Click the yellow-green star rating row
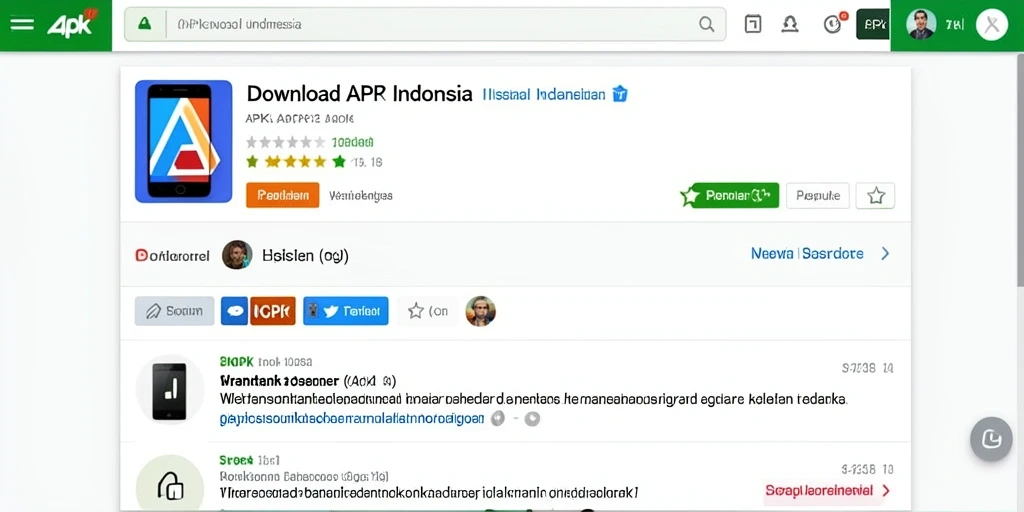 coord(296,161)
